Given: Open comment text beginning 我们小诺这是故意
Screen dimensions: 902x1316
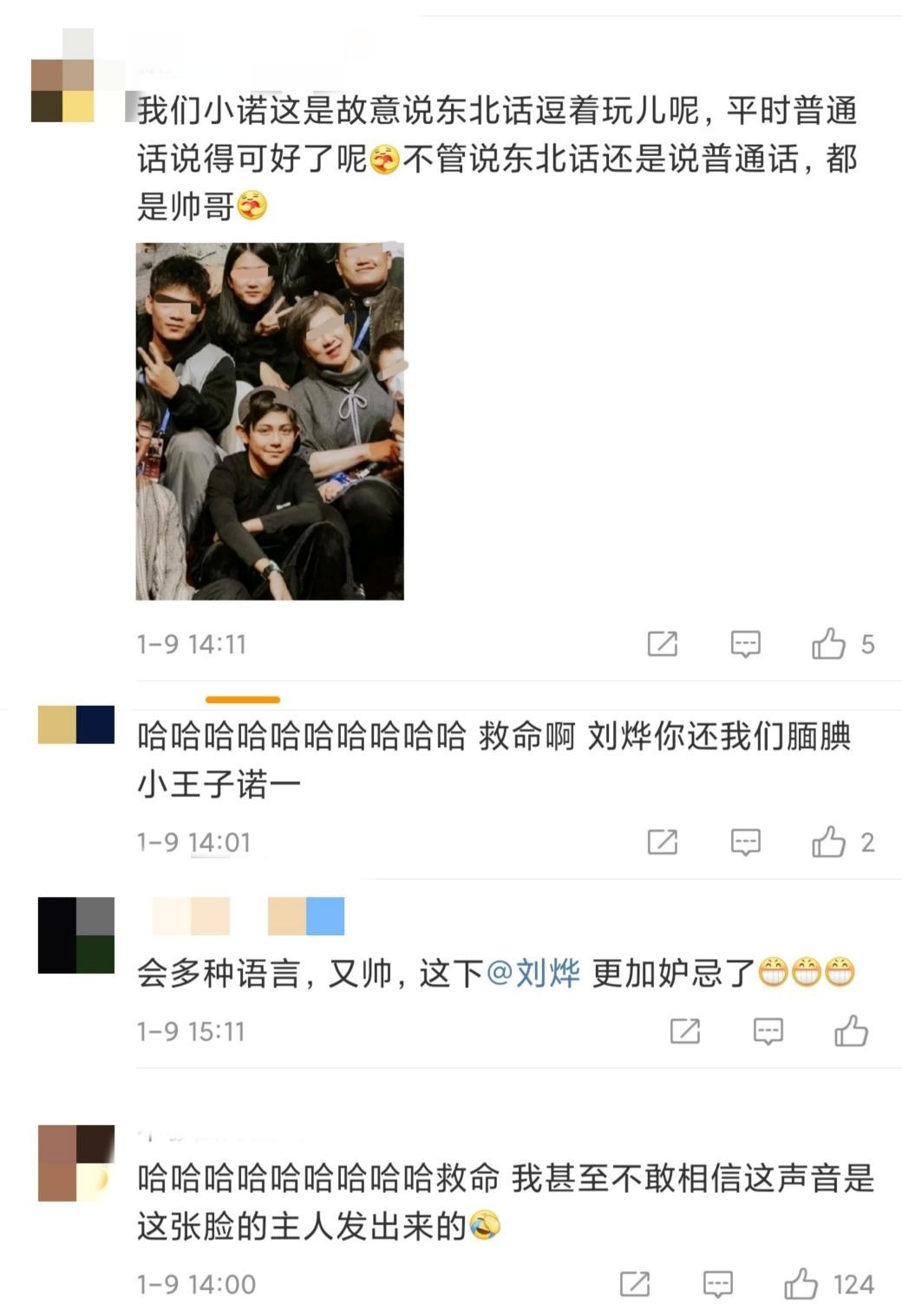Looking at the screenshot, I should [x=497, y=159].
